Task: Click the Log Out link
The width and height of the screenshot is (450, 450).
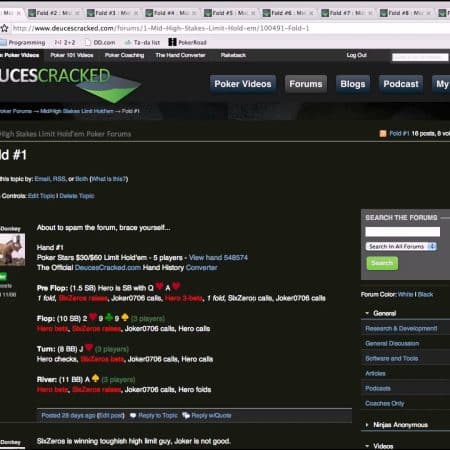Action: (356, 55)
